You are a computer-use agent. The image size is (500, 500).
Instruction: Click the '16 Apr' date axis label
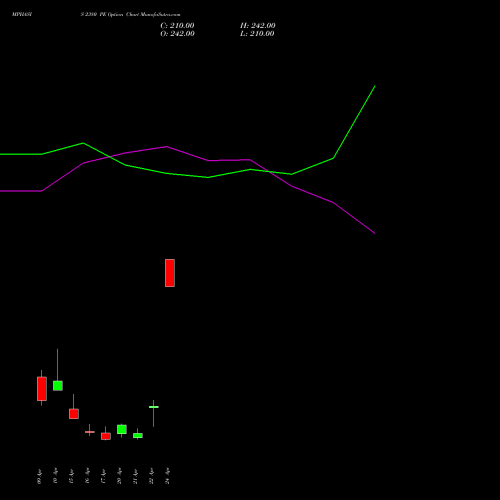pyautogui.click(x=88, y=476)
